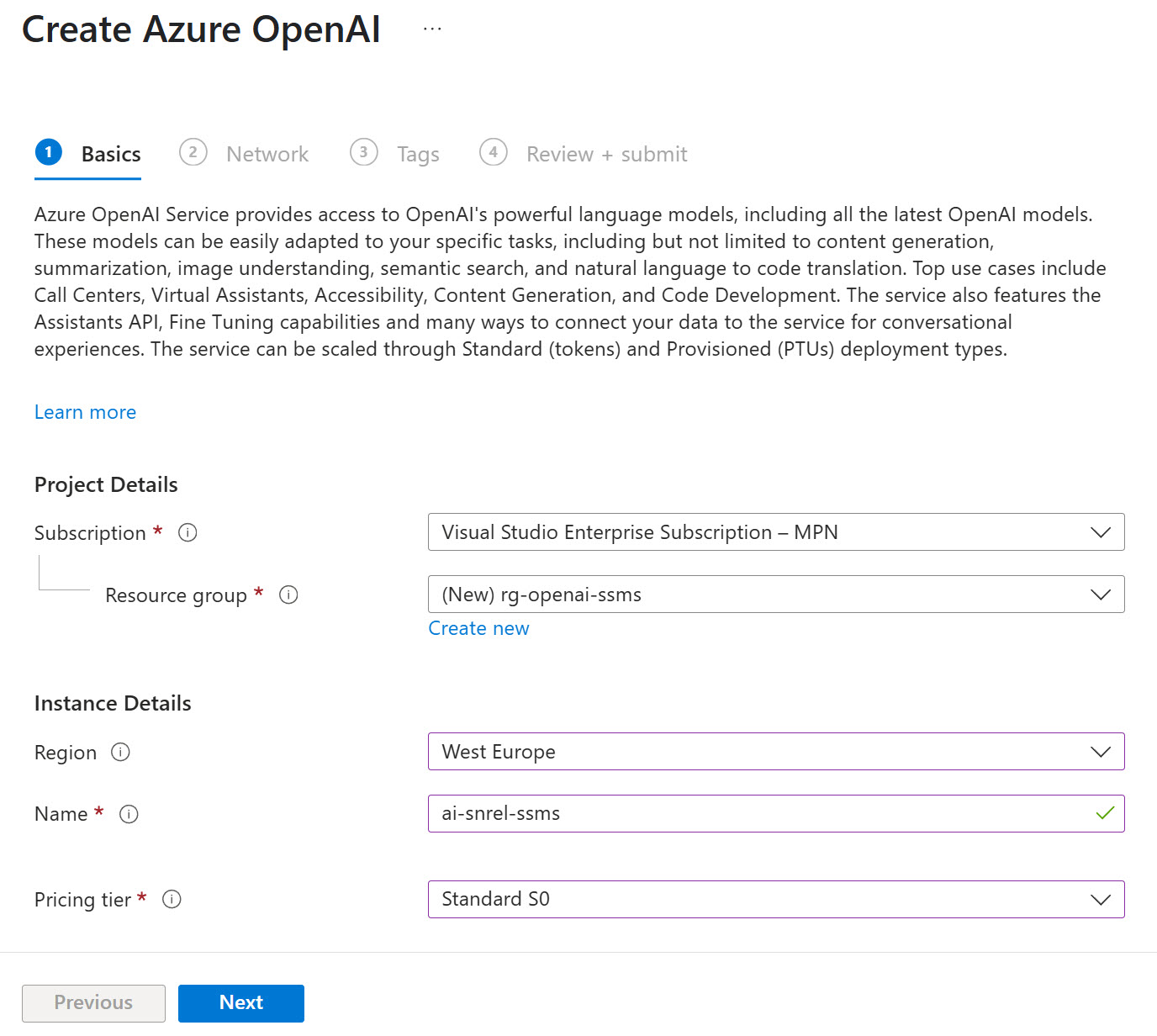
Task: Click the green checkmark in Name field
Action: (x=1105, y=813)
